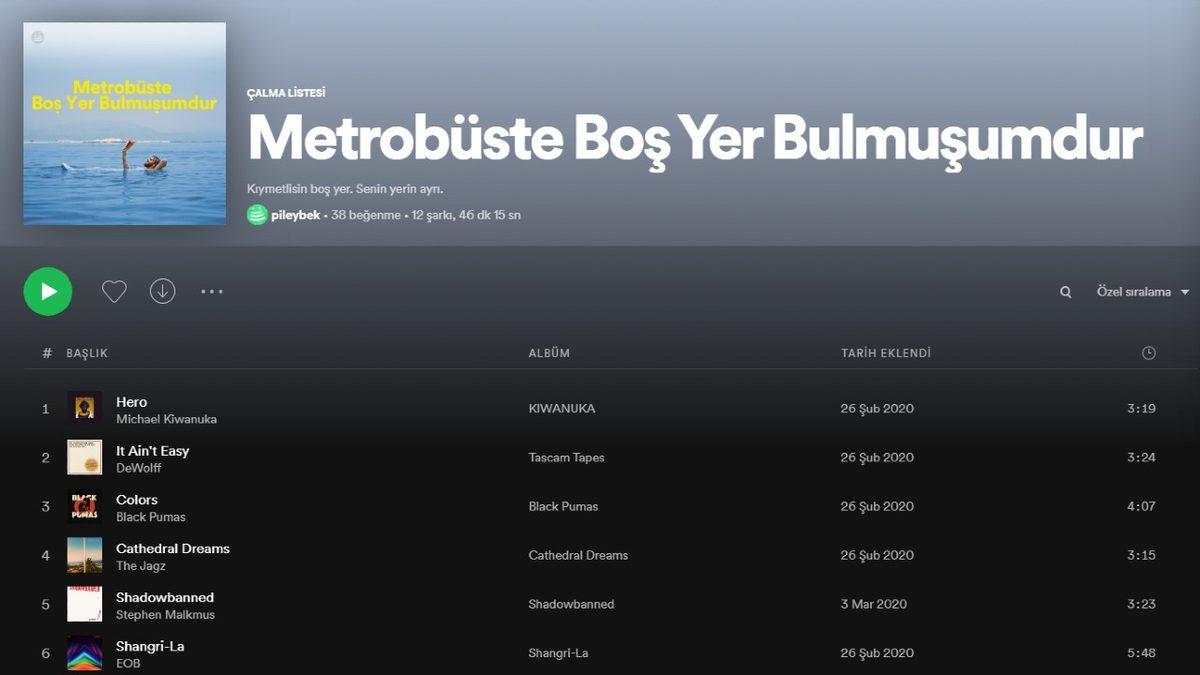Select the track Colors by Black Pumas
Image resolution: width=1200 pixels, height=675 pixels.
(x=137, y=499)
